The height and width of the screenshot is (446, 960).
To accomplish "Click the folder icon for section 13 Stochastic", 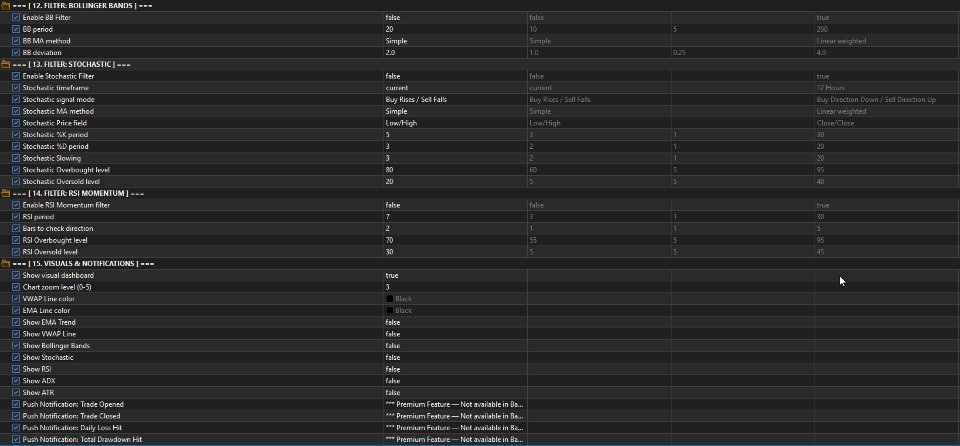I will click(6, 64).
